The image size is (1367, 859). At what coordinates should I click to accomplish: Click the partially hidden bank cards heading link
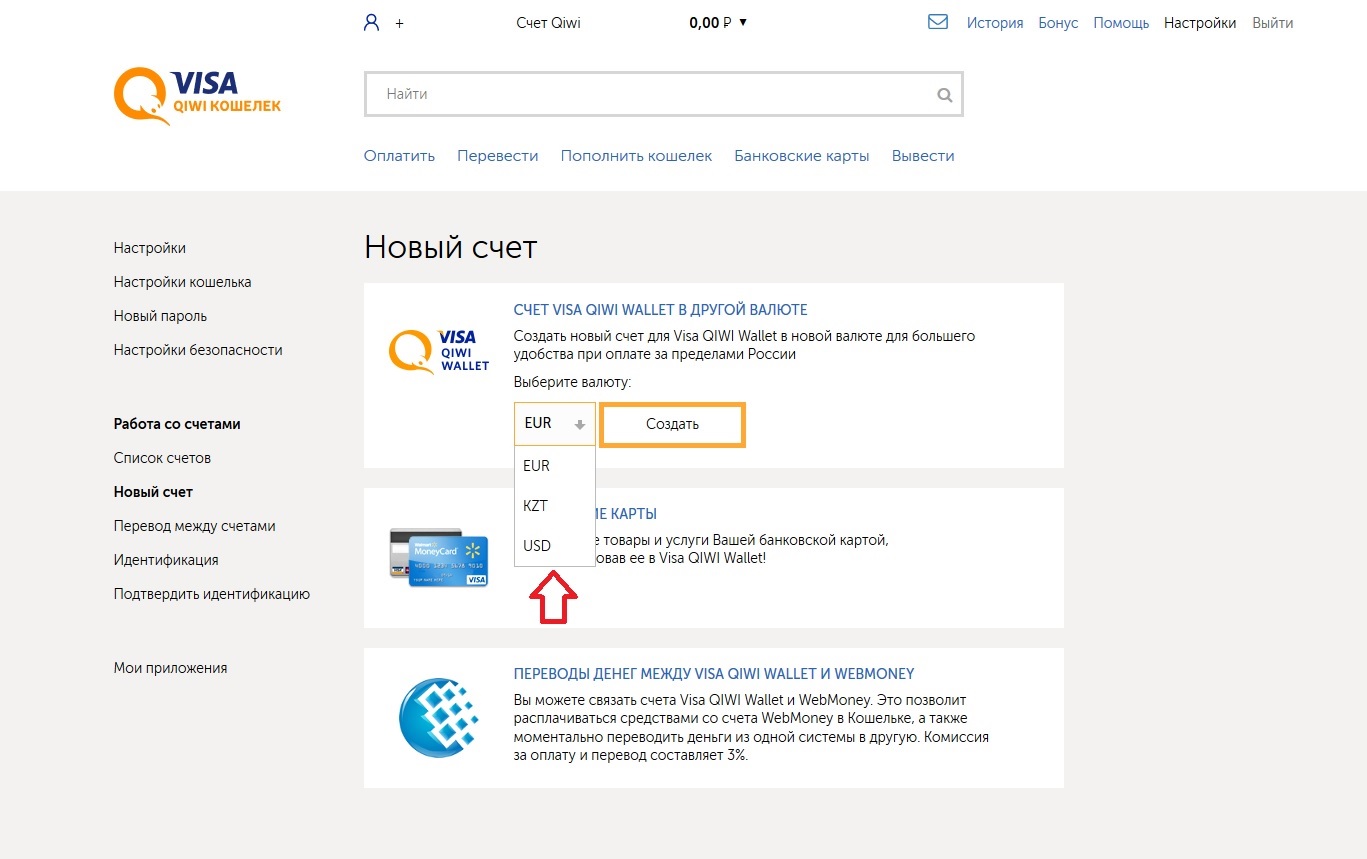point(626,514)
